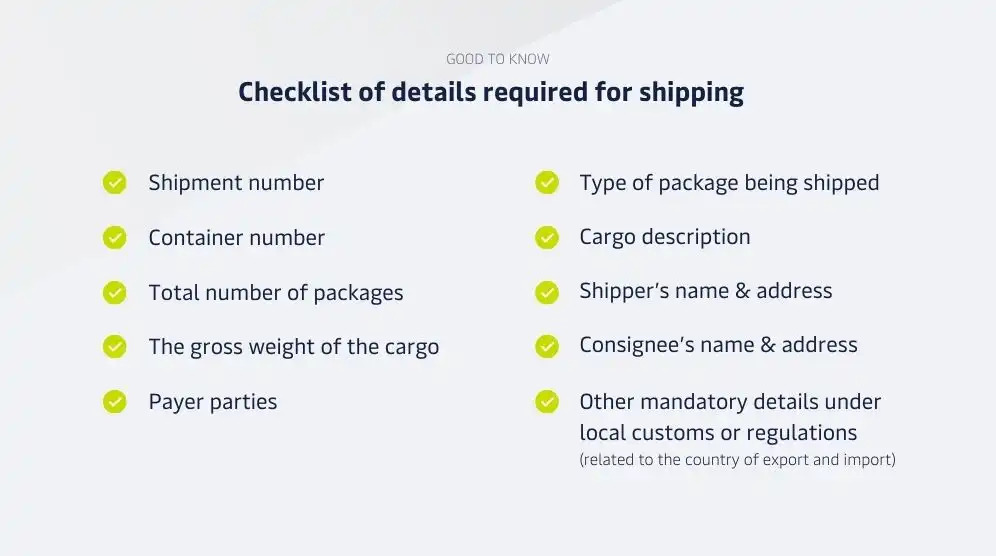Click the GOOD TO KNOW caption

click(498, 59)
